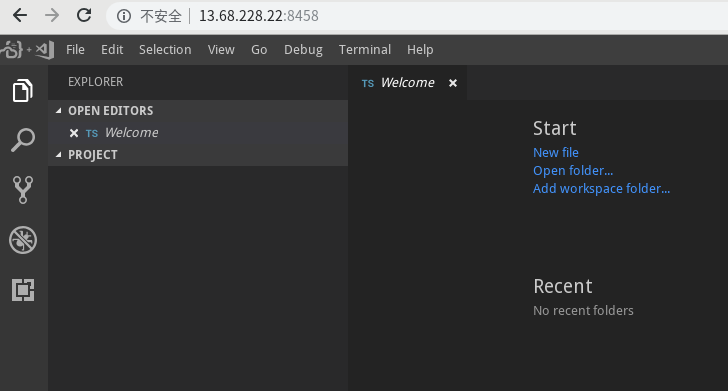Viewport: 728px width, 391px height.
Task: Open the File menu
Action: 75,50
